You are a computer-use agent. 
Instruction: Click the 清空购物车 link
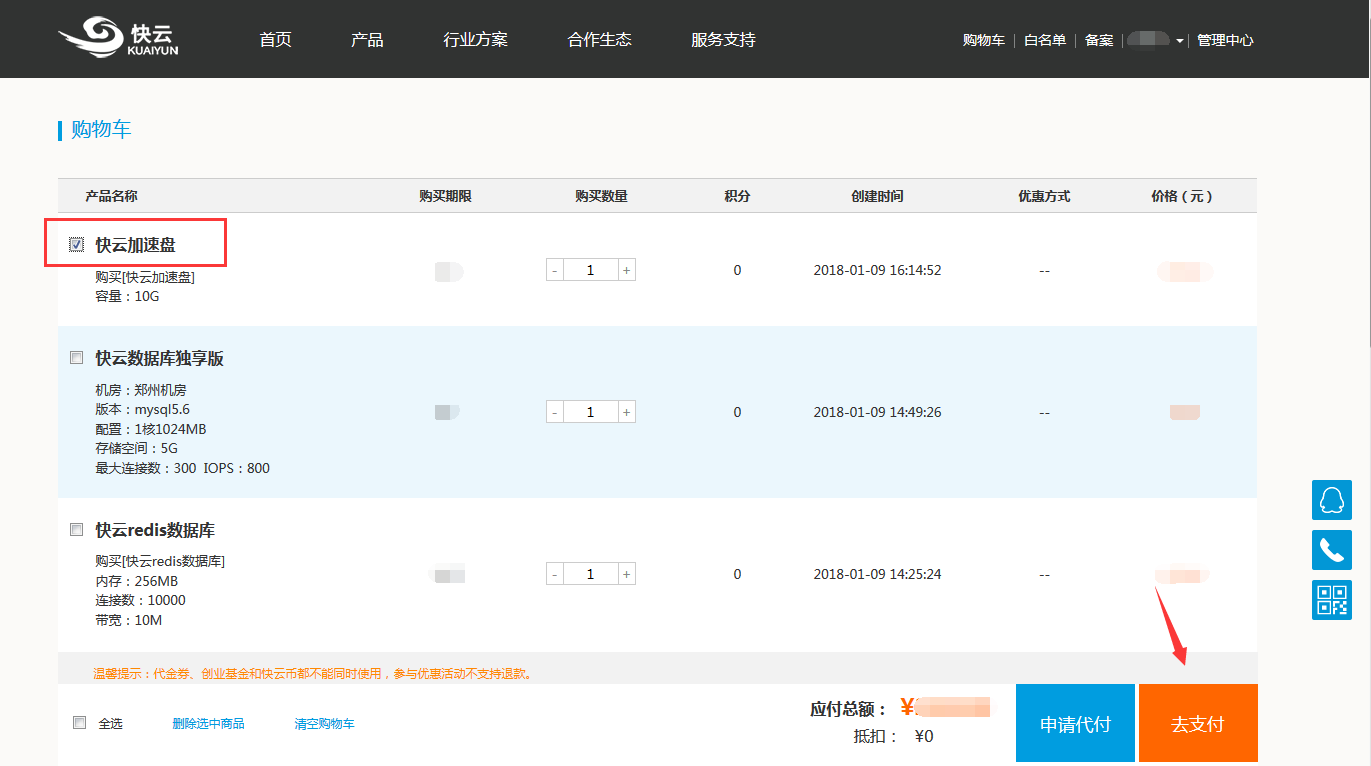click(x=324, y=723)
